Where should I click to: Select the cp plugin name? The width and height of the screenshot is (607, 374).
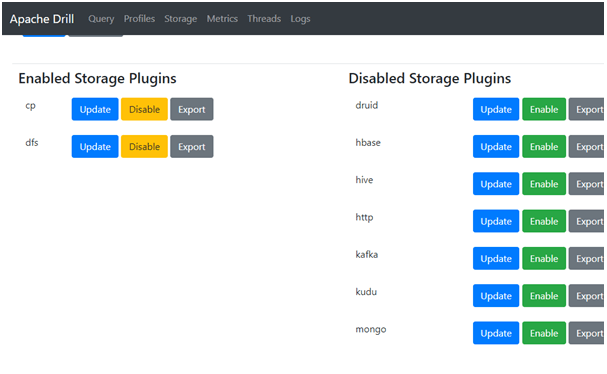point(31,106)
